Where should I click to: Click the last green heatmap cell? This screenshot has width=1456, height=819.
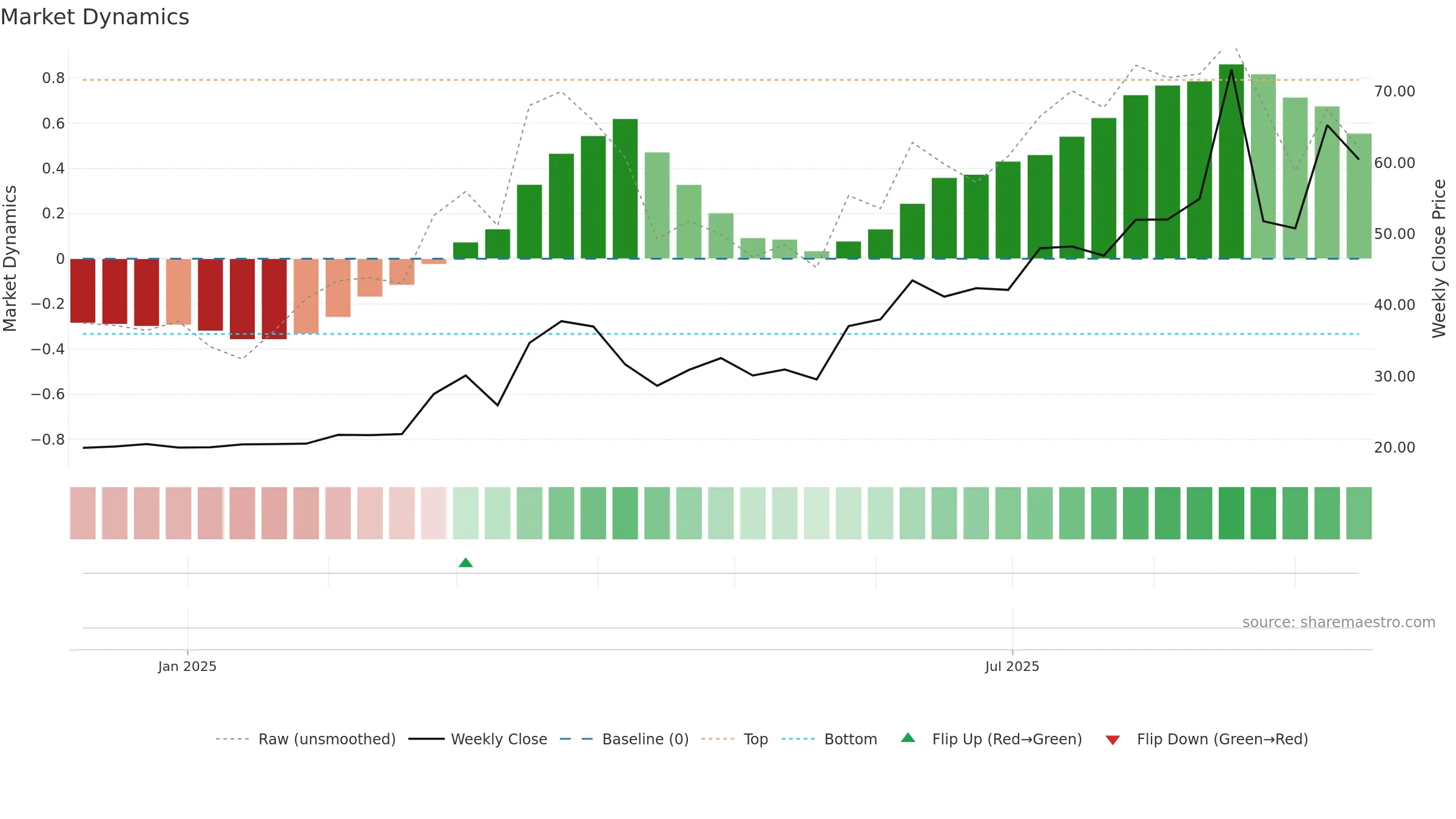coord(1359,513)
